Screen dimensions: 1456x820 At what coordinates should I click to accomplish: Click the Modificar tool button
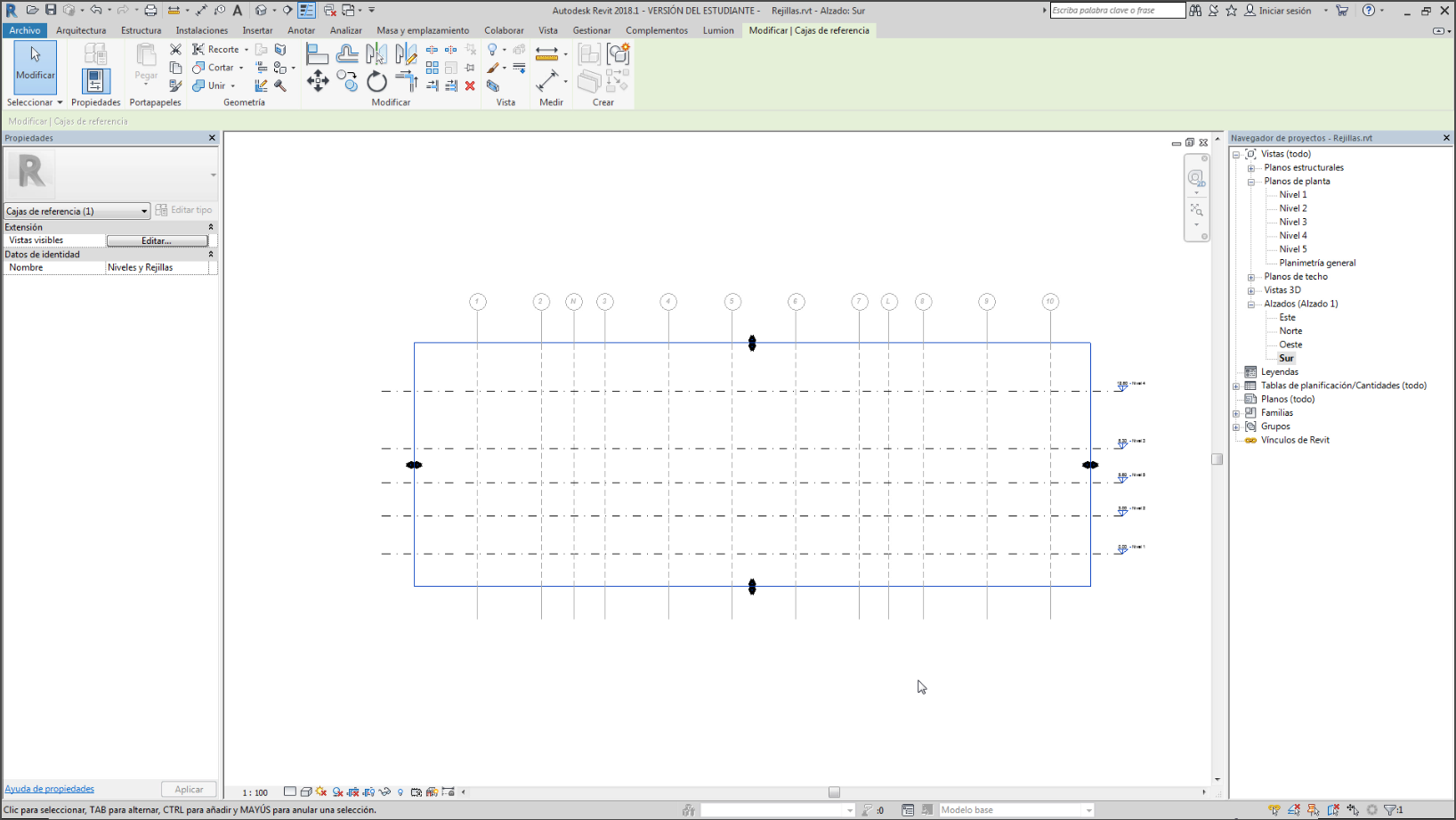(36, 68)
